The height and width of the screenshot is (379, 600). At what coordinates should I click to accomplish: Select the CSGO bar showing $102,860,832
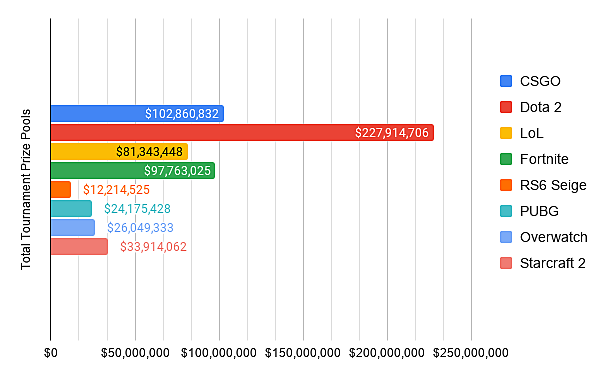point(137,114)
